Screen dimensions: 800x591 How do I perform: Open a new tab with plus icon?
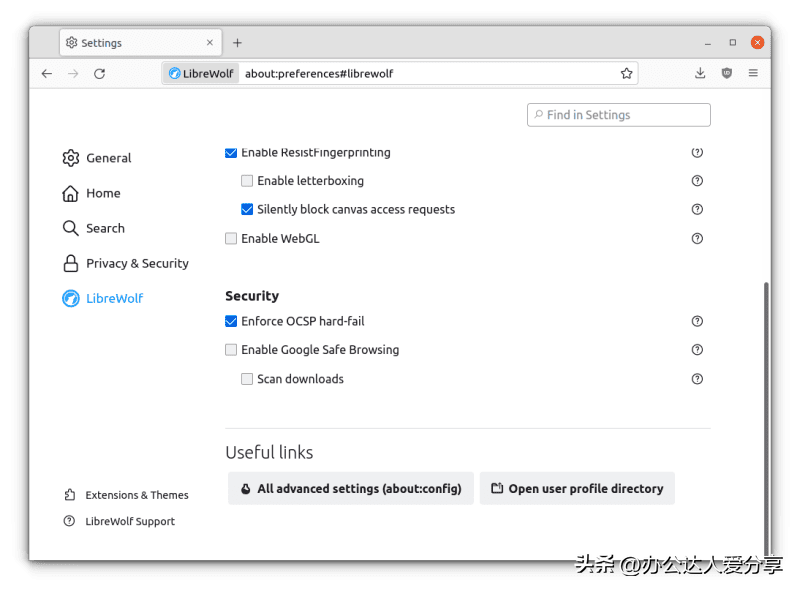pos(237,43)
